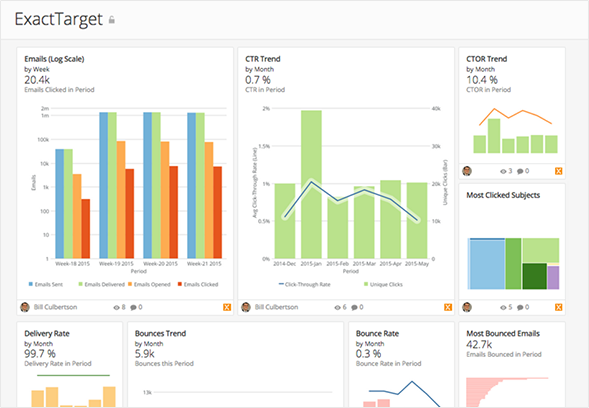This screenshot has width=589, height=408.
Task: Click Bill Culbertson name on Emails card
Action: [x=56, y=307]
